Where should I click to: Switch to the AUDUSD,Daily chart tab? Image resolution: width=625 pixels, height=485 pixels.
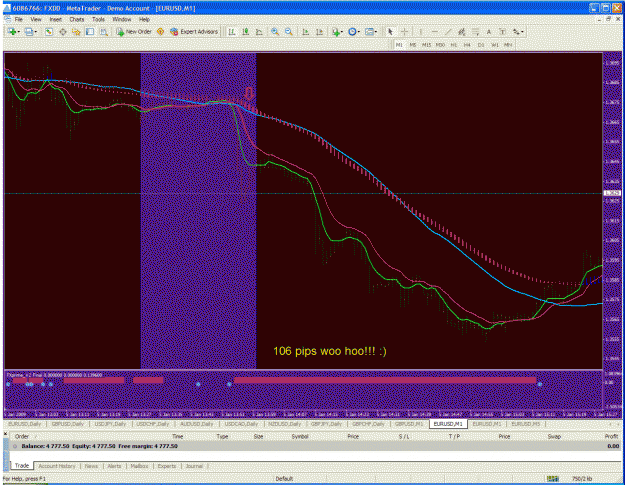pyautogui.click(x=197, y=424)
